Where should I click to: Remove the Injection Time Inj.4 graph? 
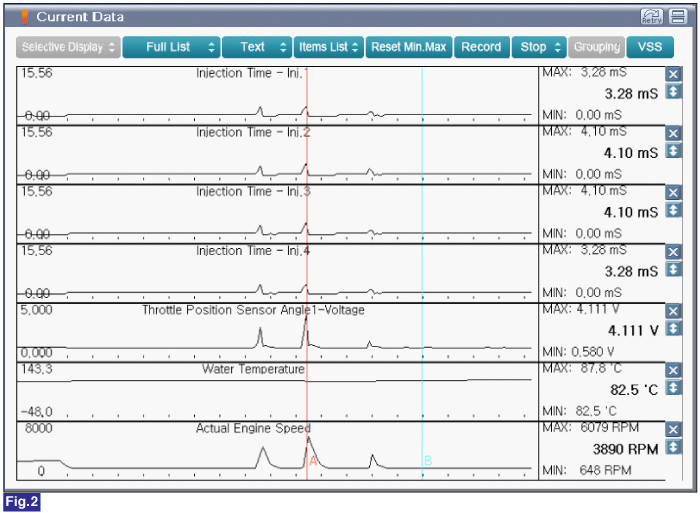coord(673,252)
